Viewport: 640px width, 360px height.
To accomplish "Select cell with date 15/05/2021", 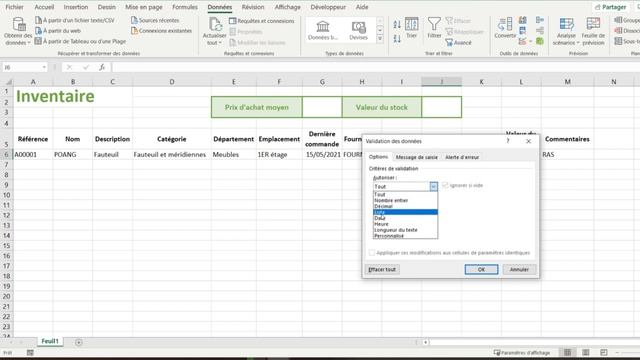I will tap(322, 154).
